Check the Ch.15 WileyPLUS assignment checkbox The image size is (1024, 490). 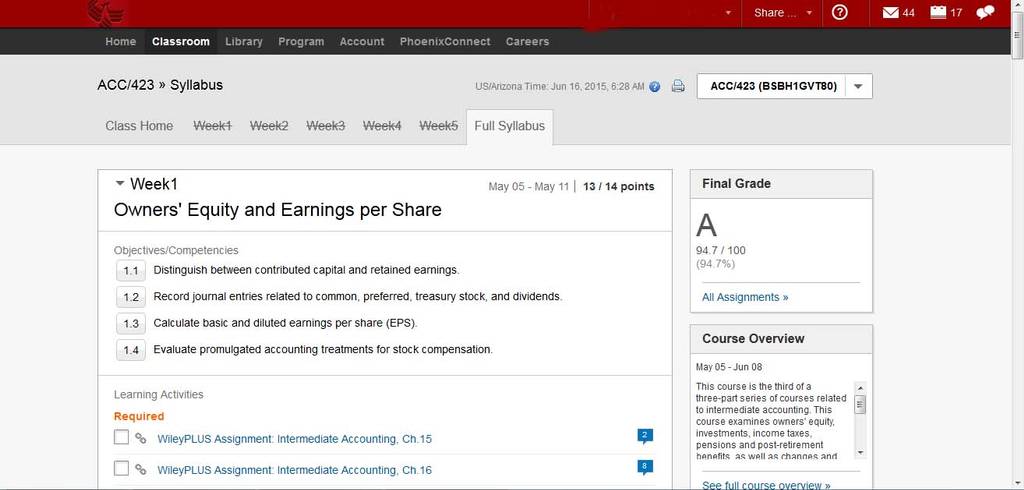point(121,438)
